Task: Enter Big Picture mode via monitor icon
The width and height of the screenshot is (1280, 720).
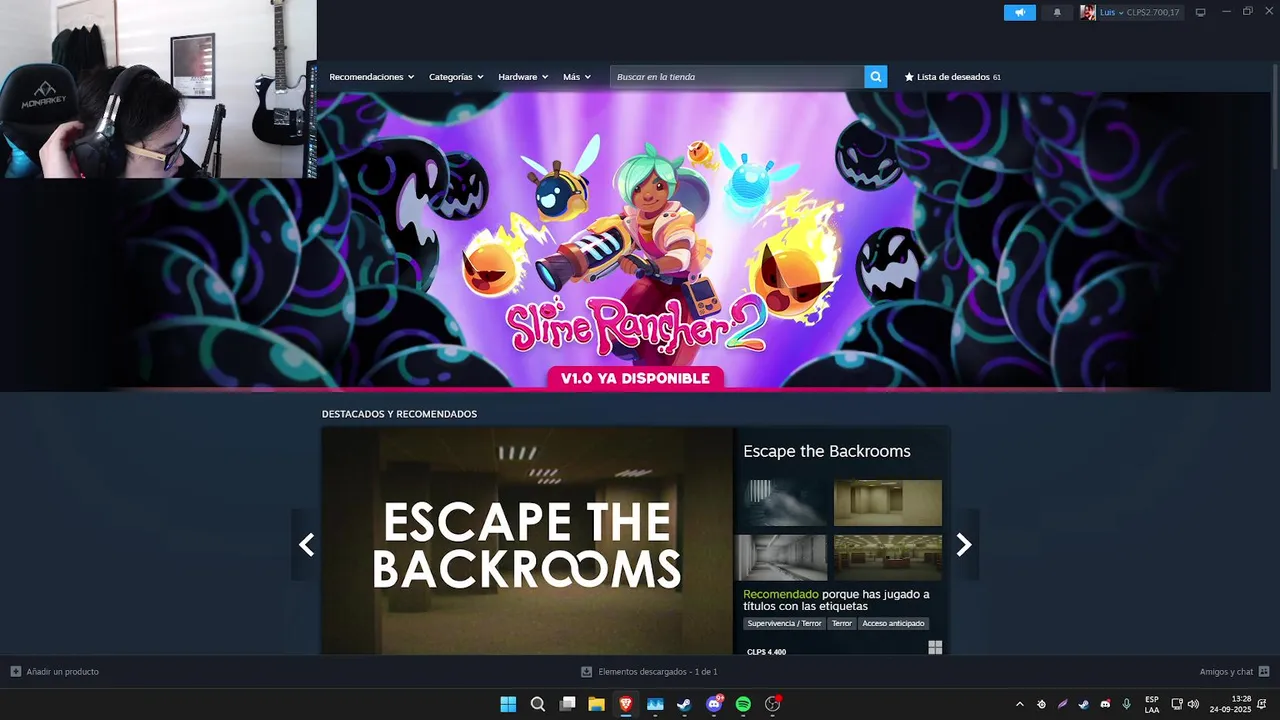Action: pyautogui.click(x=1200, y=12)
